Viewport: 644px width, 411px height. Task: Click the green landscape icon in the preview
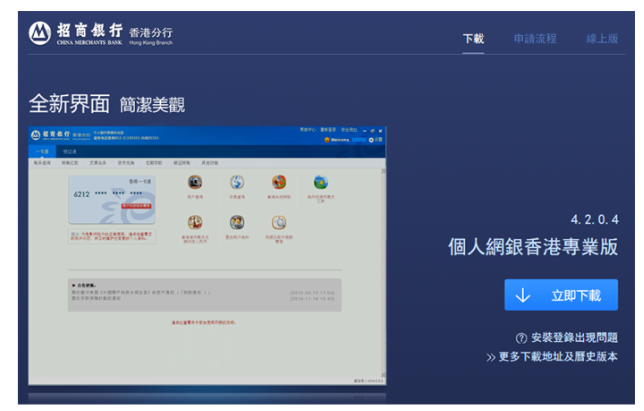(x=321, y=182)
